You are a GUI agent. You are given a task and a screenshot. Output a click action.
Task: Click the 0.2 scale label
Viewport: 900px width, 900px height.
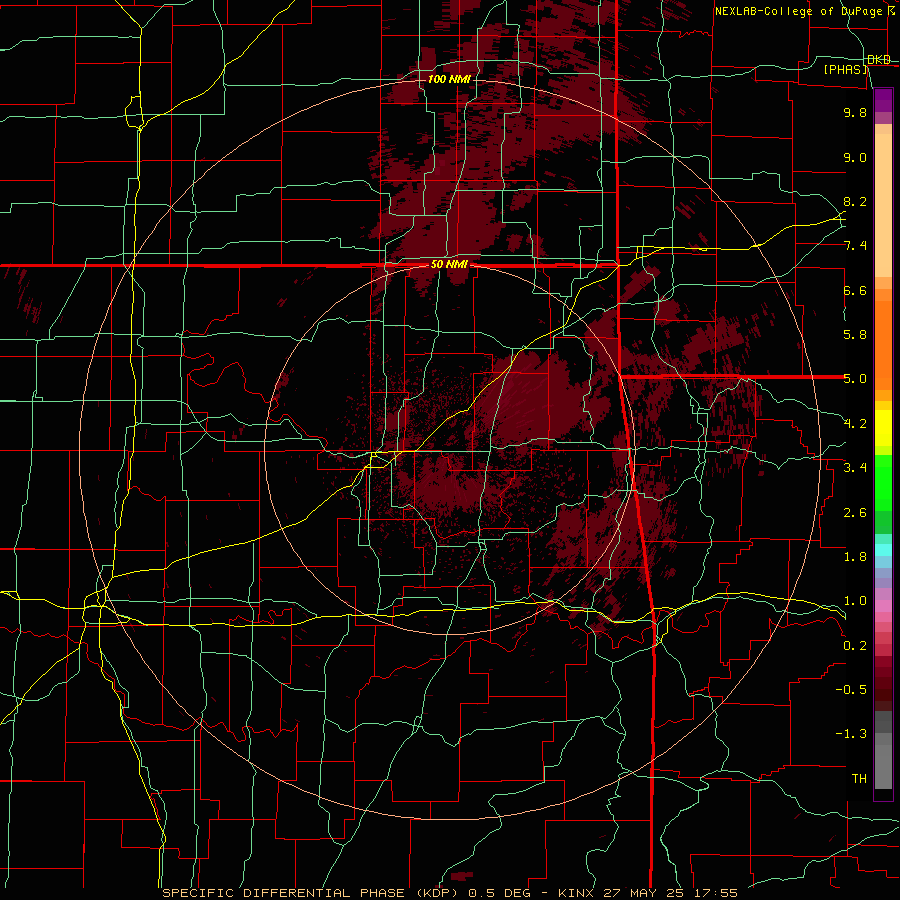pyautogui.click(x=855, y=646)
